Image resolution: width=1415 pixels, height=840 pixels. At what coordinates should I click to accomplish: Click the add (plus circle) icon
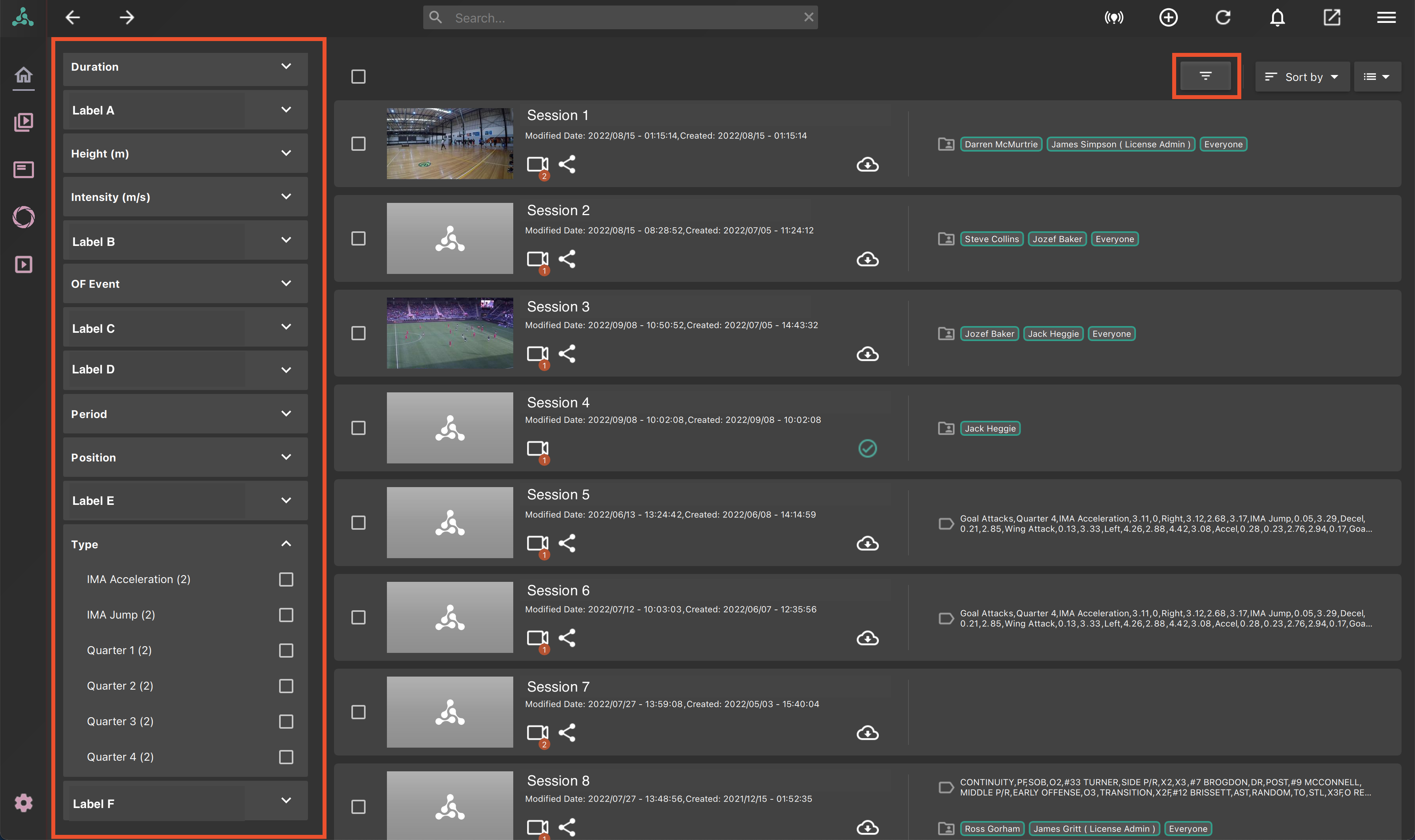(x=1168, y=17)
